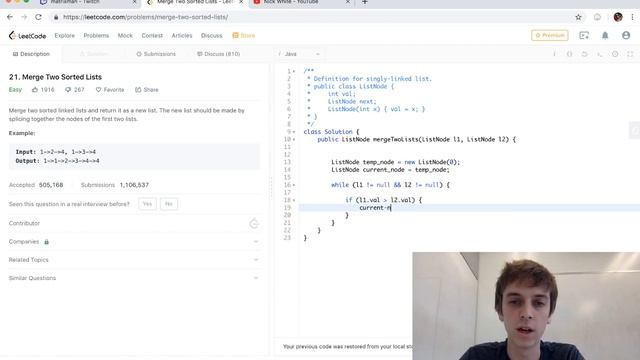Share the problem
The image size is (640, 360).
tap(147, 90)
